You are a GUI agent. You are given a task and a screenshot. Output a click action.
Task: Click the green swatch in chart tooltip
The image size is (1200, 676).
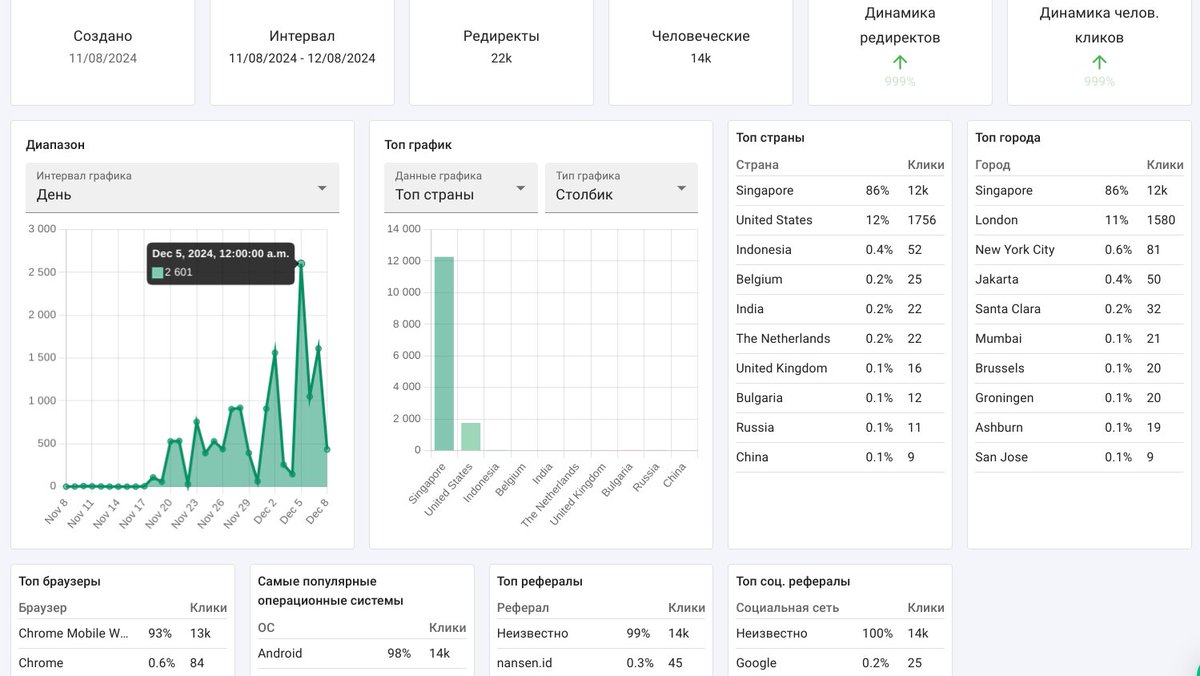157,272
